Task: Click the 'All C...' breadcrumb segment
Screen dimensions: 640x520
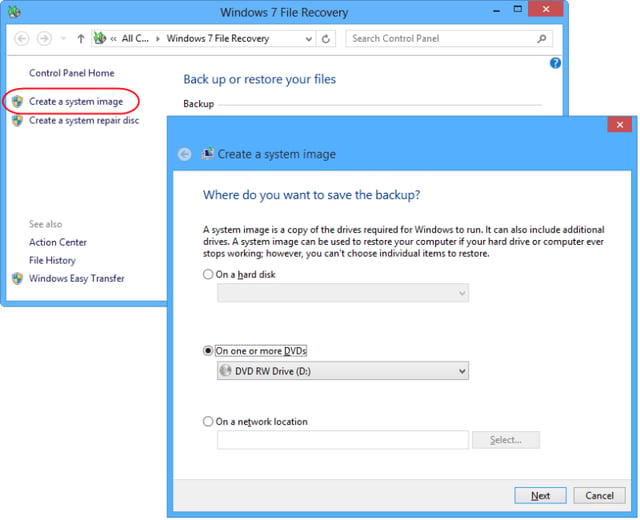Action: (x=135, y=38)
